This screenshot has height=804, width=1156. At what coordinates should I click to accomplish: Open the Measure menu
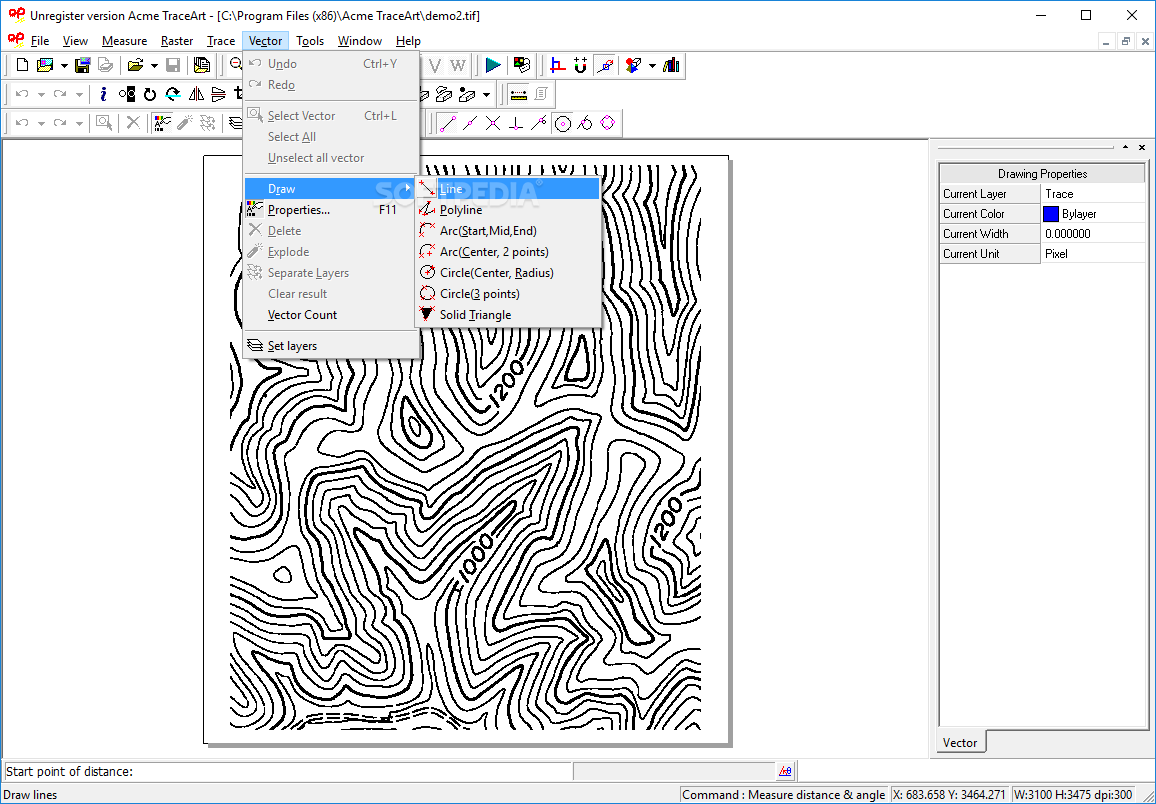tap(125, 41)
